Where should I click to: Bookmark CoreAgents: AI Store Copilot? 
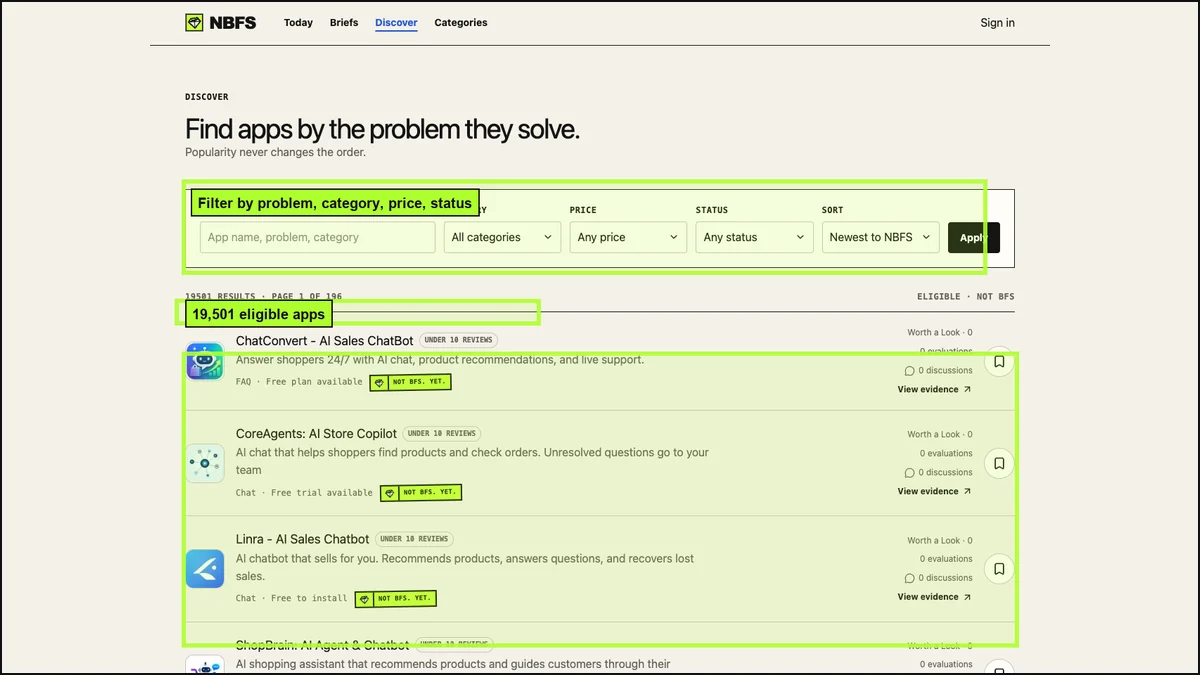[999, 463]
